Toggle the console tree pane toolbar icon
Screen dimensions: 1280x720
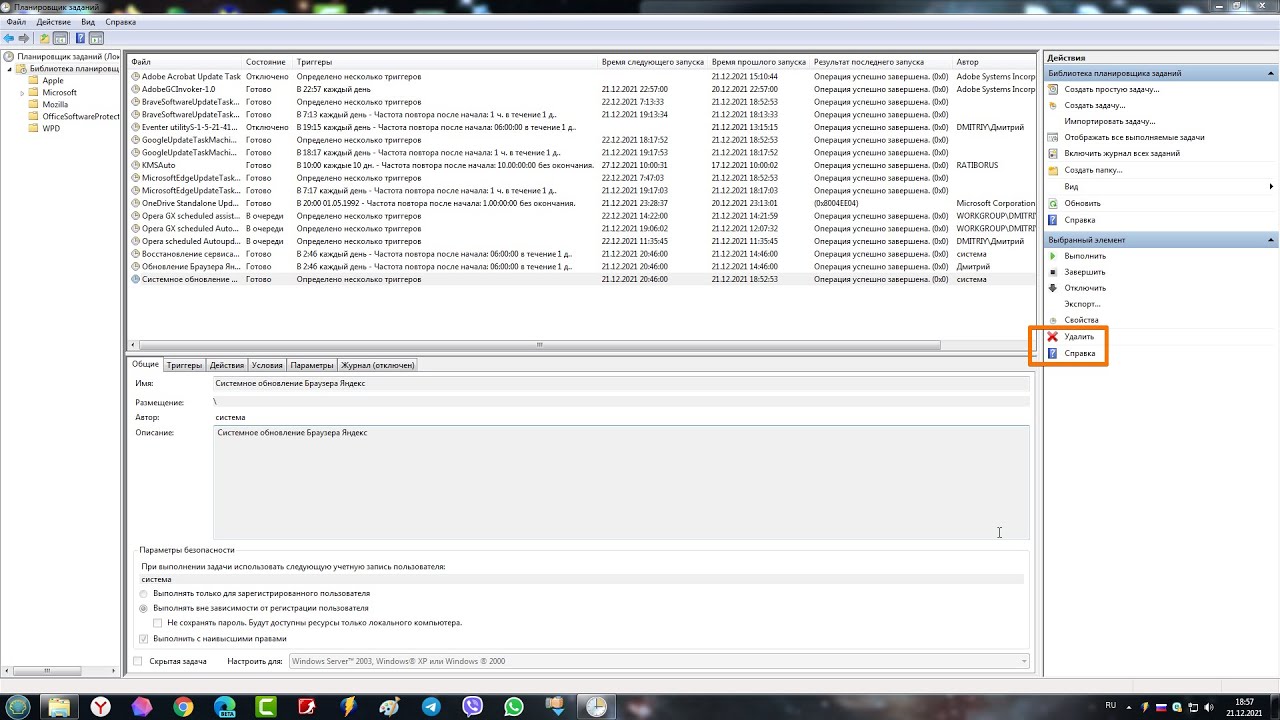[60, 38]
